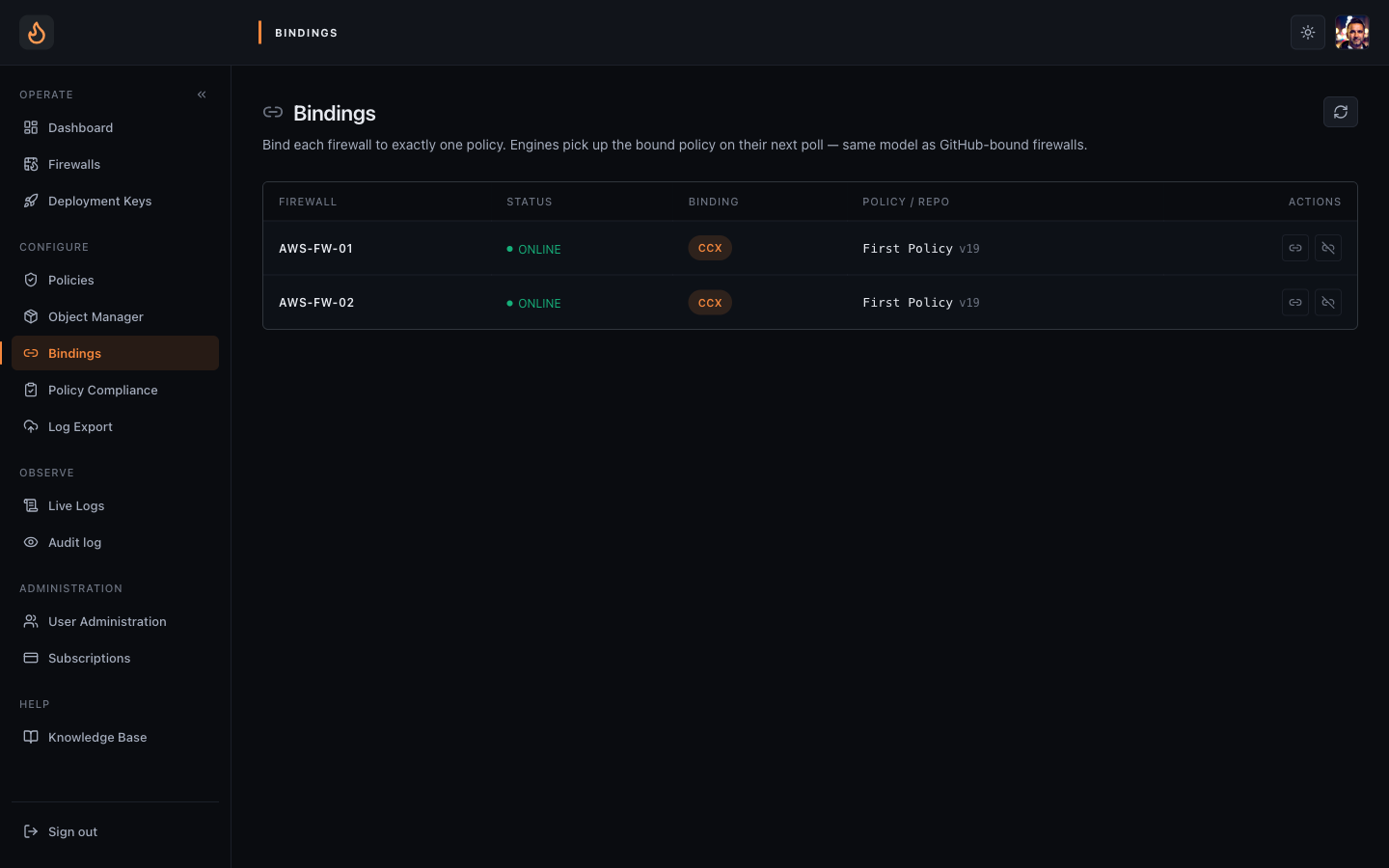The height and width of the screenshot is (868, 1389).
Task: Navigate to Policies
Action: point(115,280)
